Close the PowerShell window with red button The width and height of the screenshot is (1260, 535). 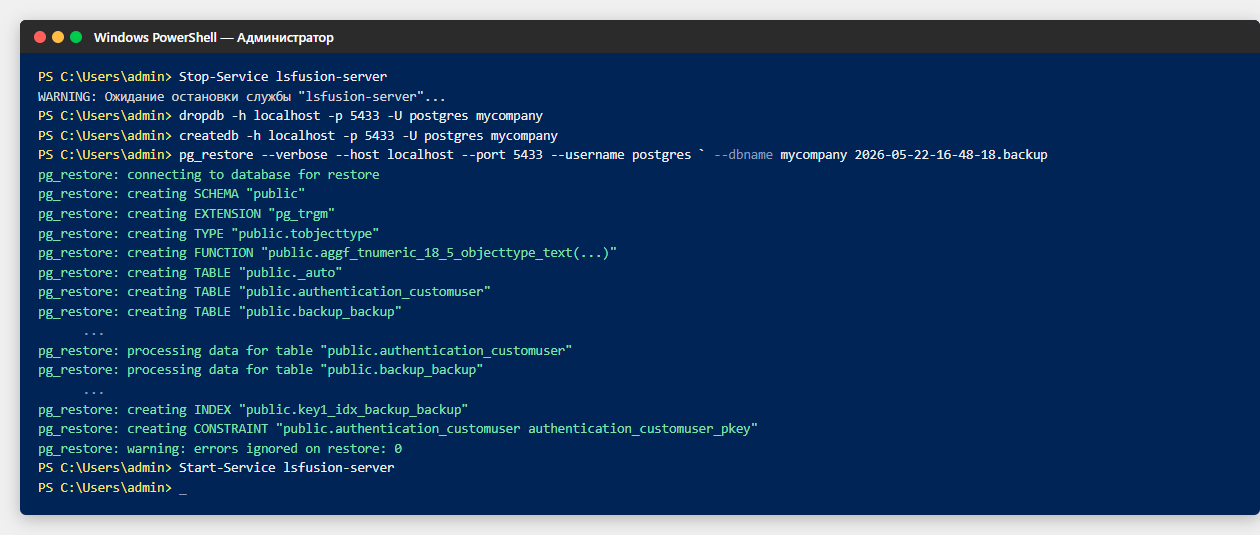40,37
